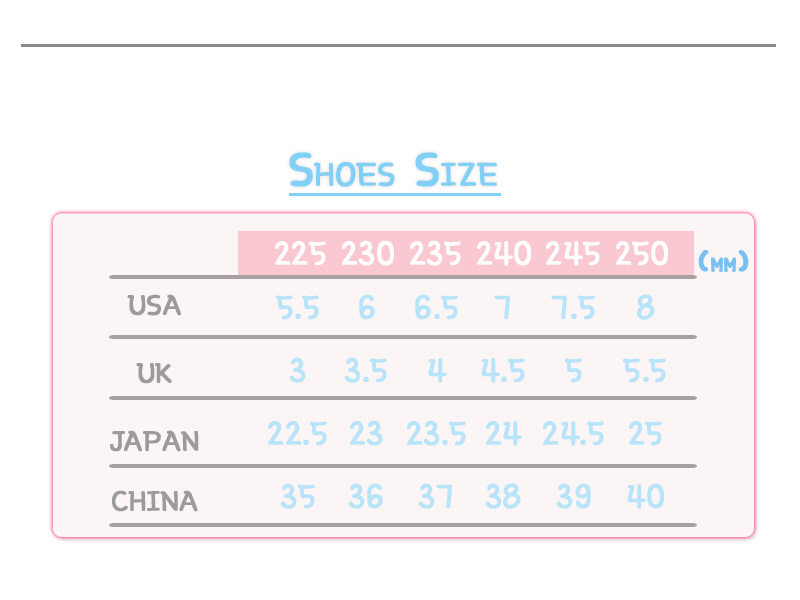
Task: Pick USA size 8
Action: (645, 308)
